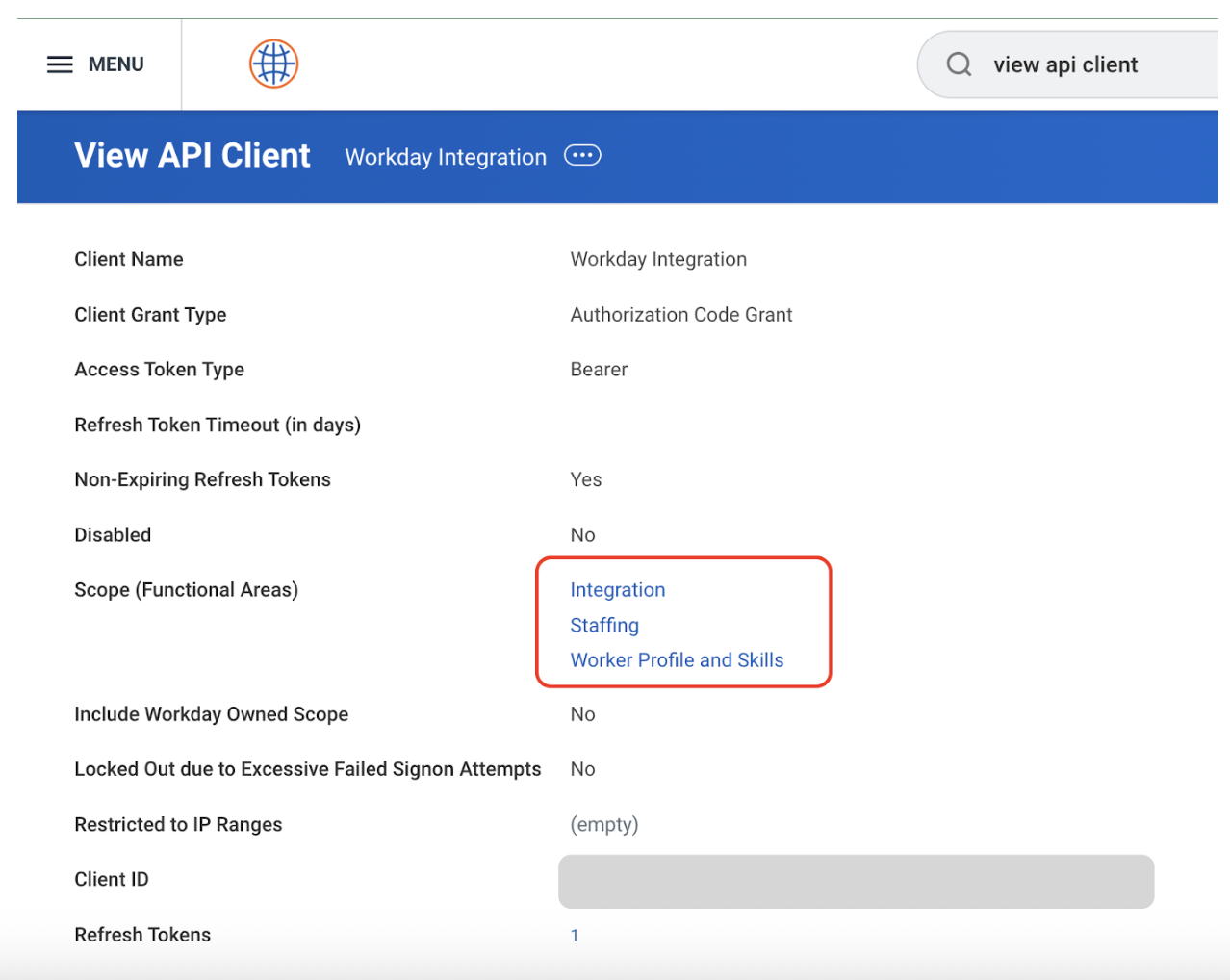Click the 'Scope (Functional Areas)' label
Image resolution: width=1230 pixels, height=980 pixels.
tap(186, 590)
